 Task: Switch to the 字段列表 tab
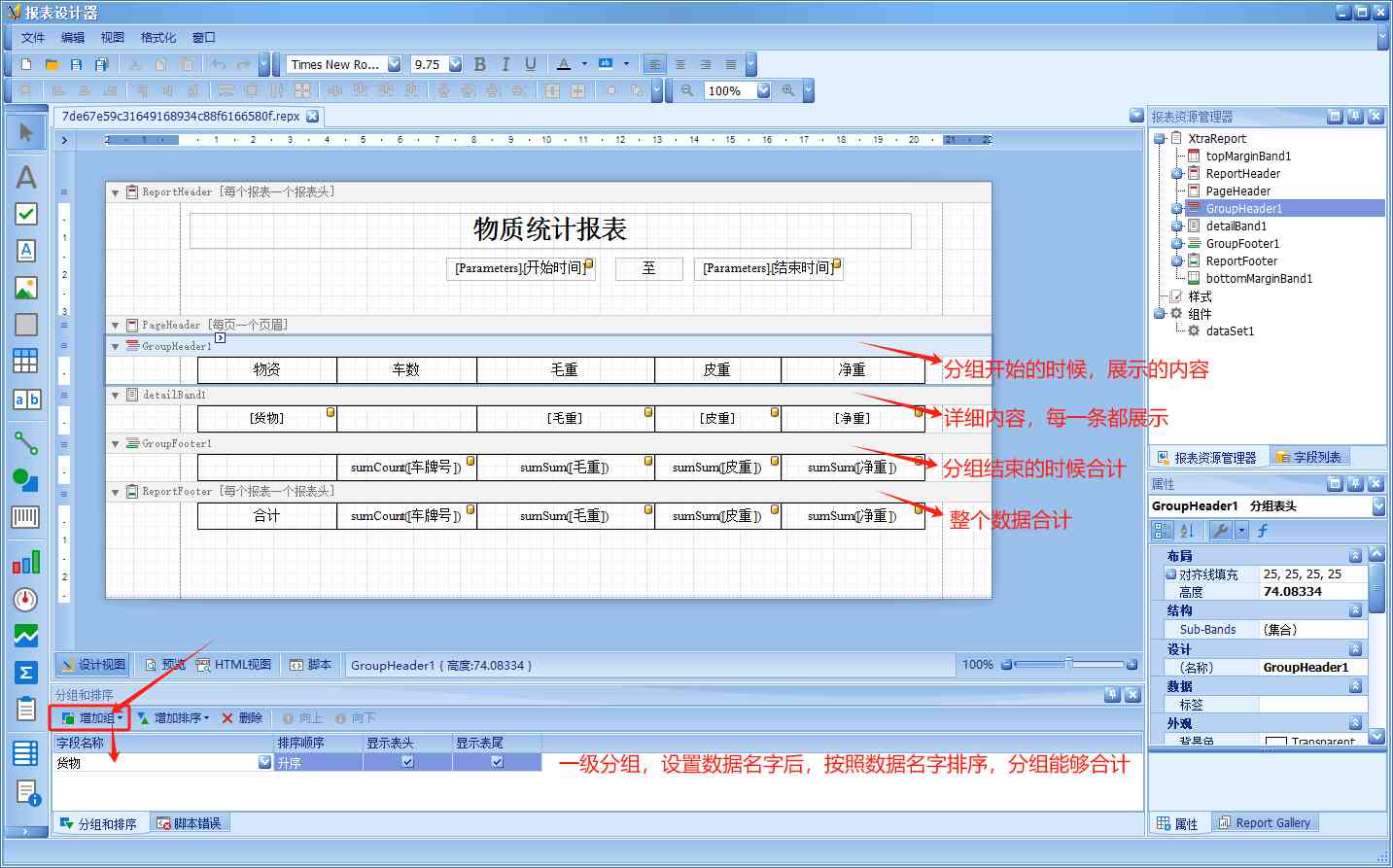[x=1308, y=457]
